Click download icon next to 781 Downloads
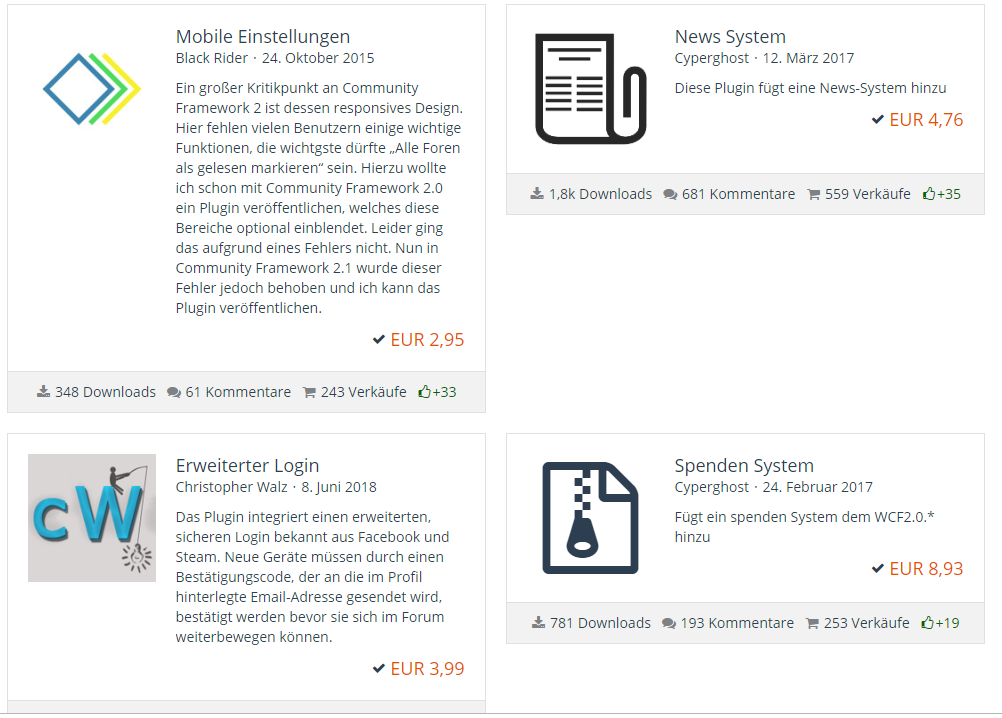This screenshot has height=718, width=1002. coord(537,623)
